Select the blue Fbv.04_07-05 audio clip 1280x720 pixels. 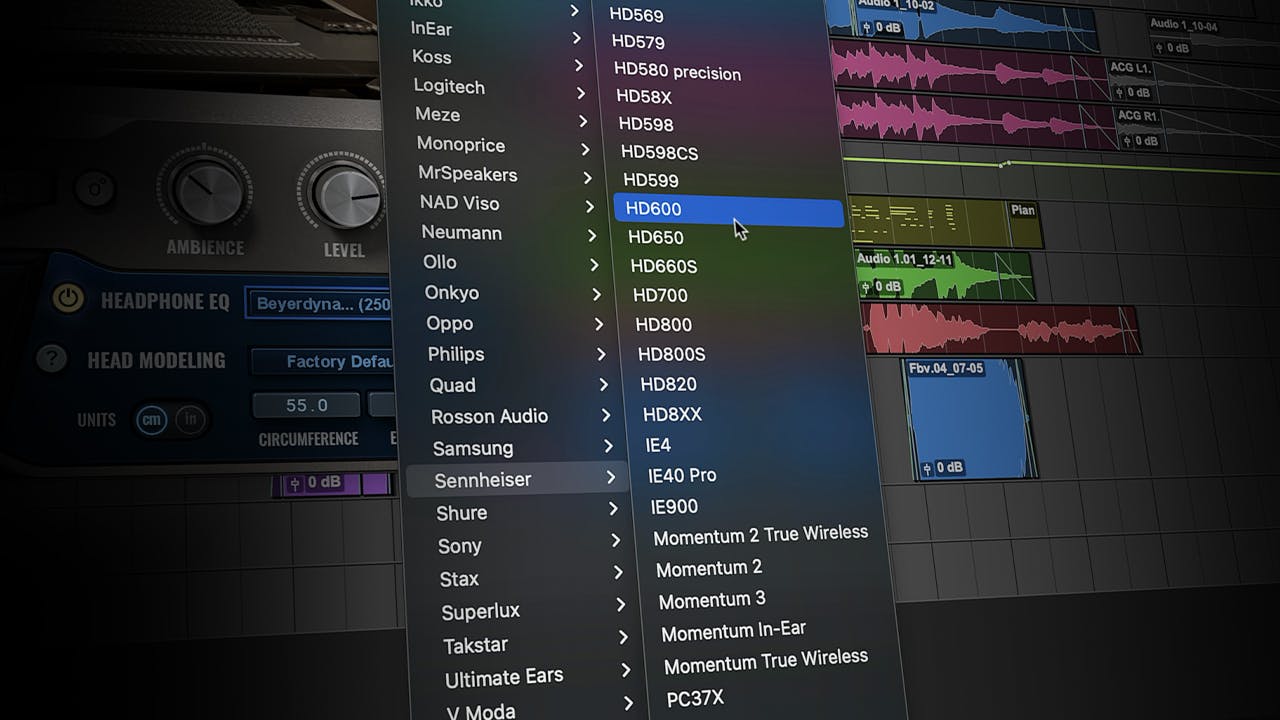(965, 420)
